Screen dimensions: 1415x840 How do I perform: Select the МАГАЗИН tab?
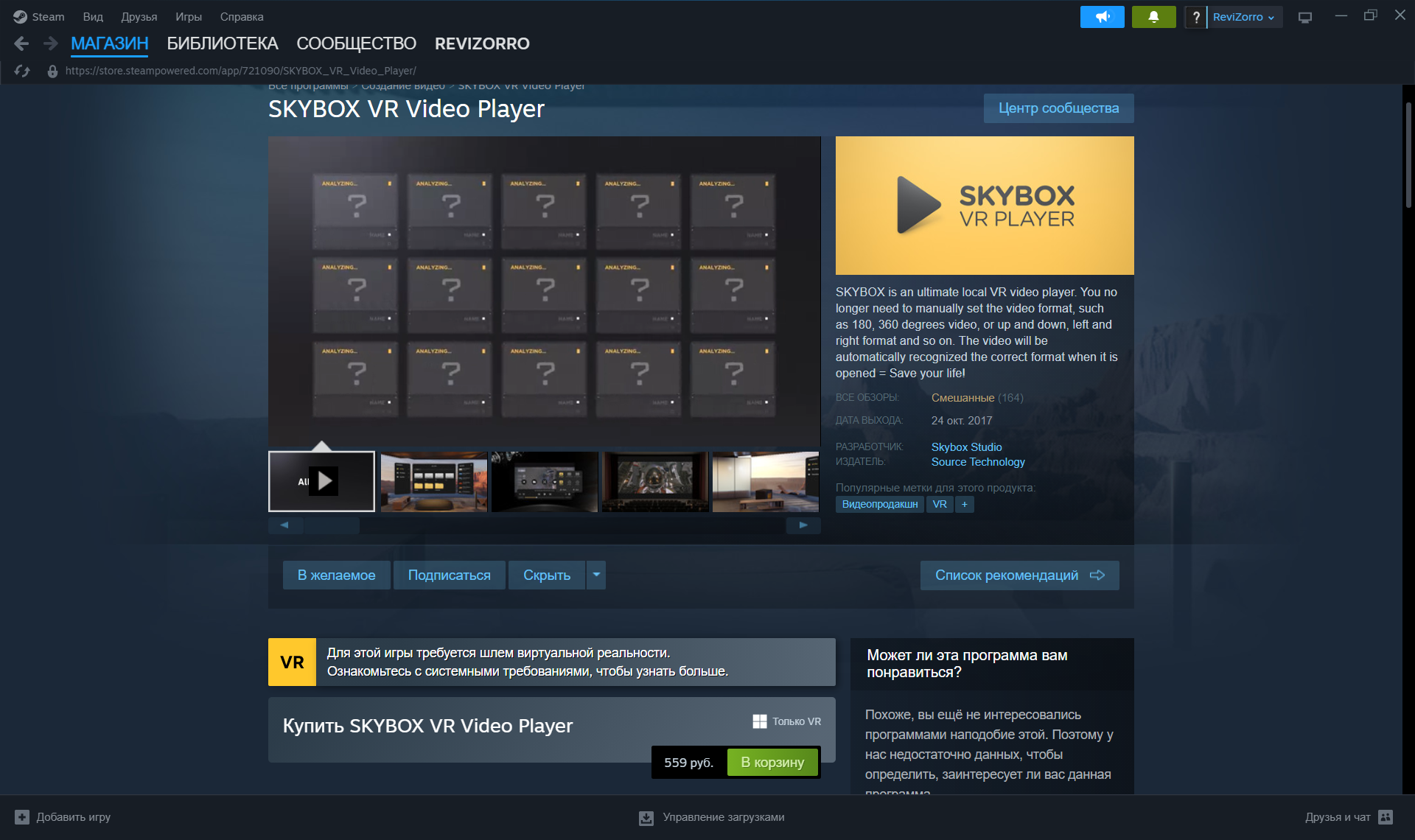click(x=110, y=43)
